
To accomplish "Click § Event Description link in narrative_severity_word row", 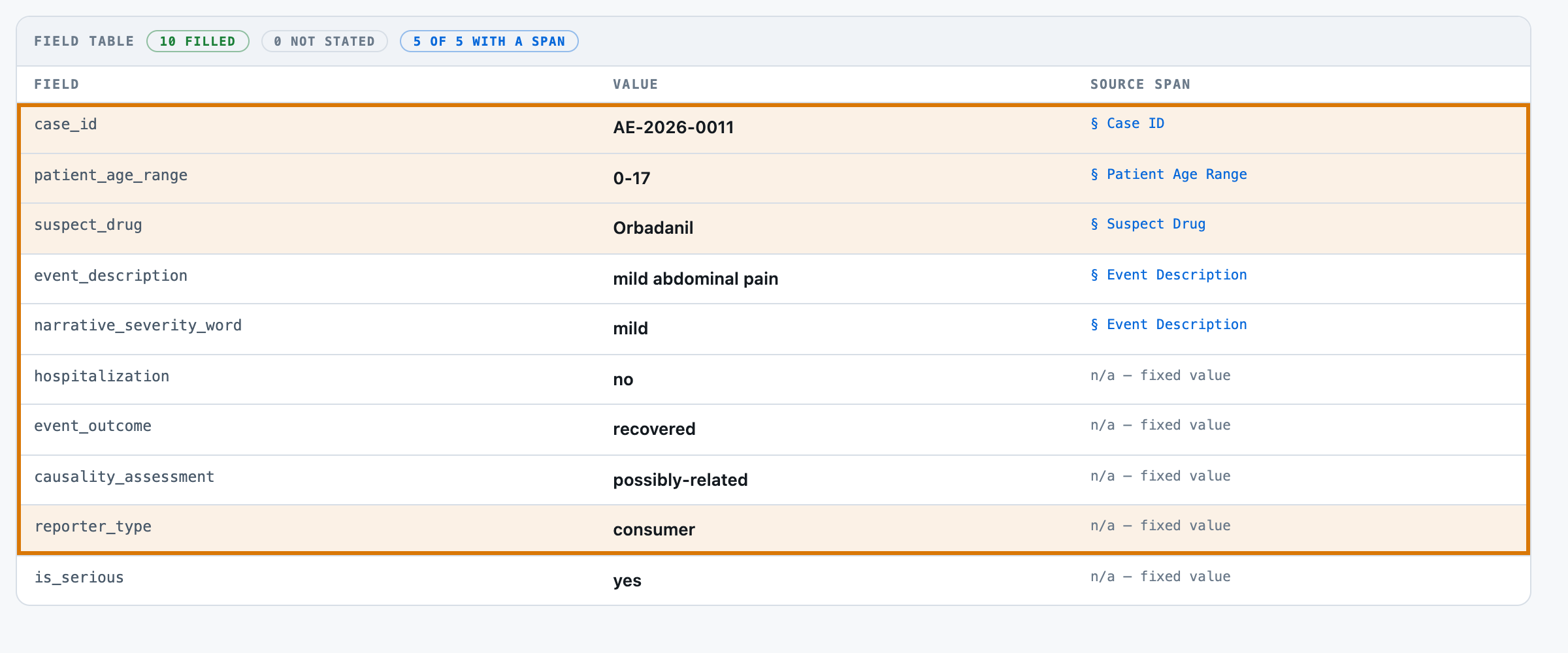I will point(1168,325).
